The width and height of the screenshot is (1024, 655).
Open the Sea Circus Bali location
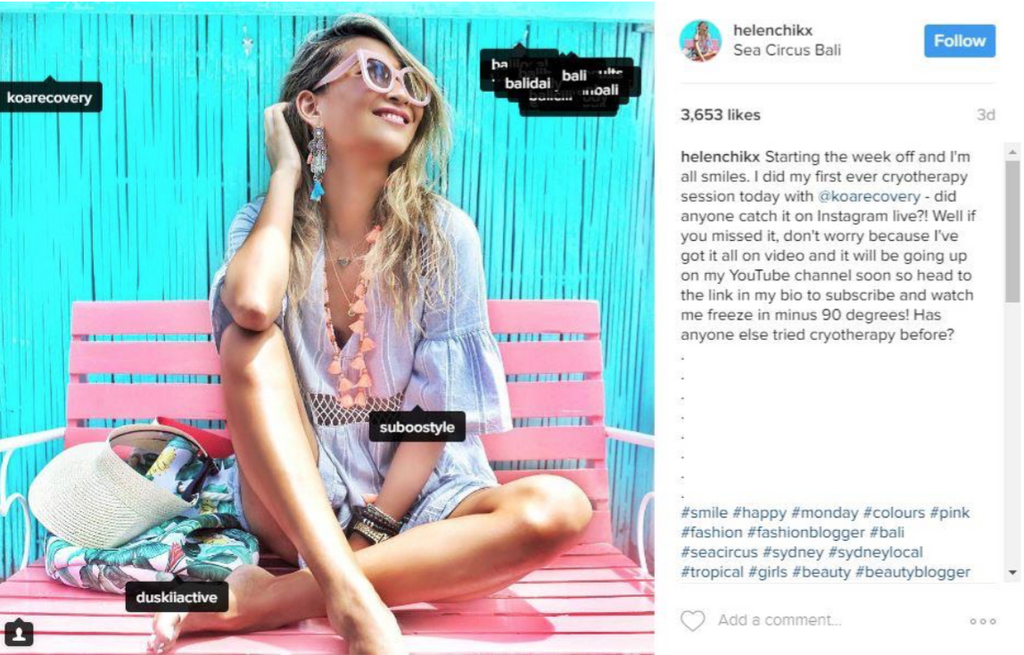click(x=786, y=50)
